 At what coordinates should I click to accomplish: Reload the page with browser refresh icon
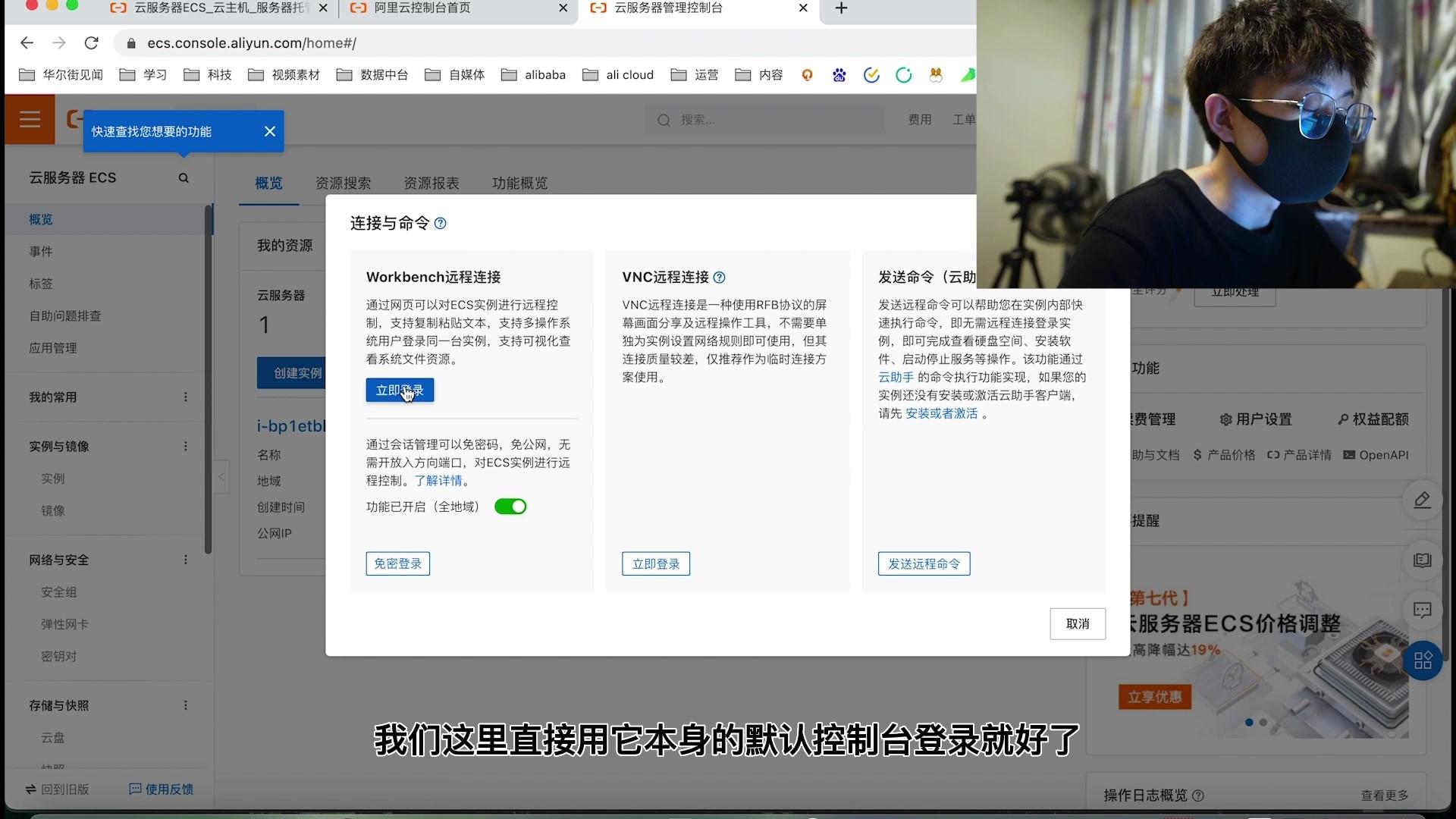pyautogui.click(x=92, y=43)
